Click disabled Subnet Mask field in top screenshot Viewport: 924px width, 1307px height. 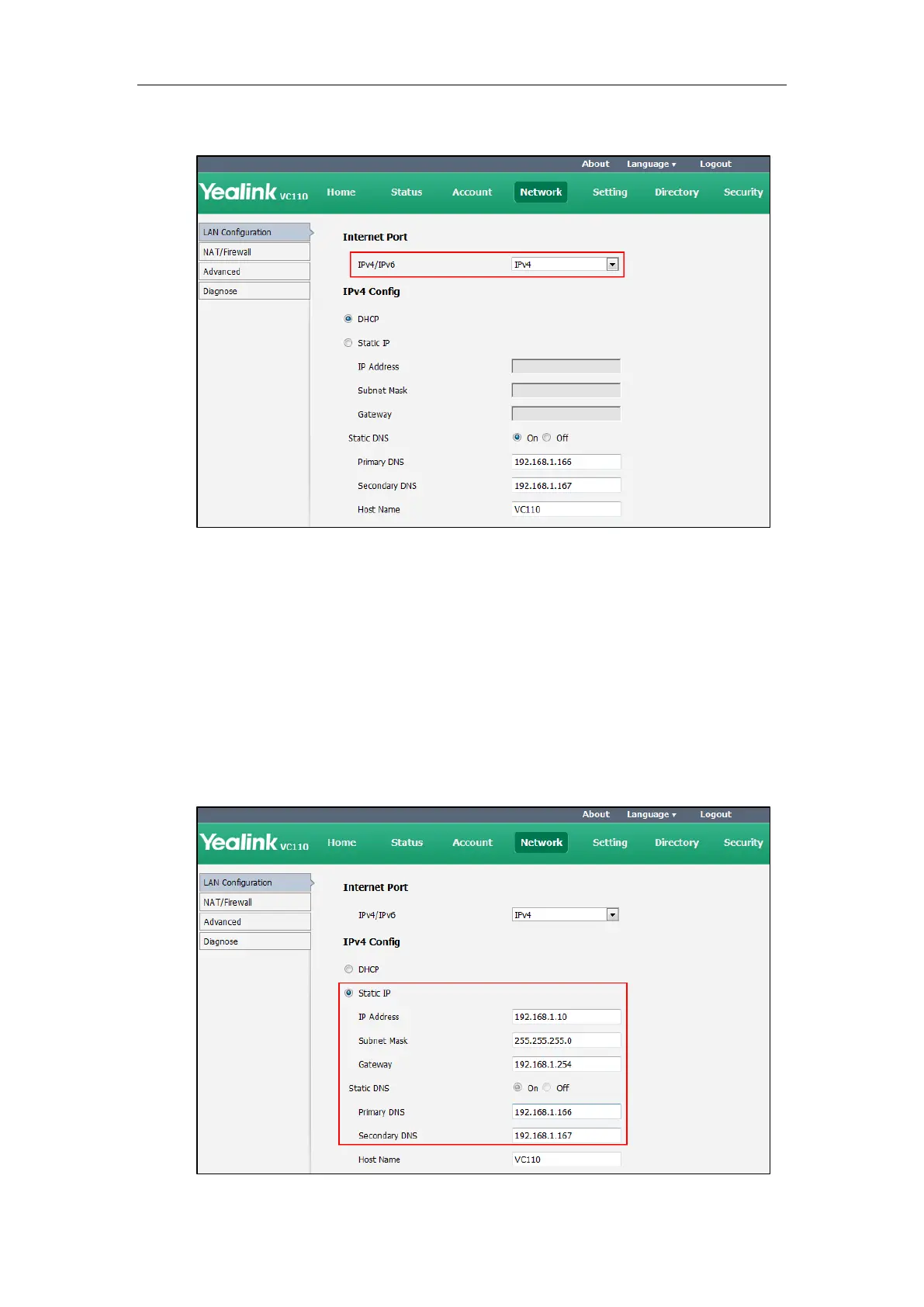click(x=566, y=390)
